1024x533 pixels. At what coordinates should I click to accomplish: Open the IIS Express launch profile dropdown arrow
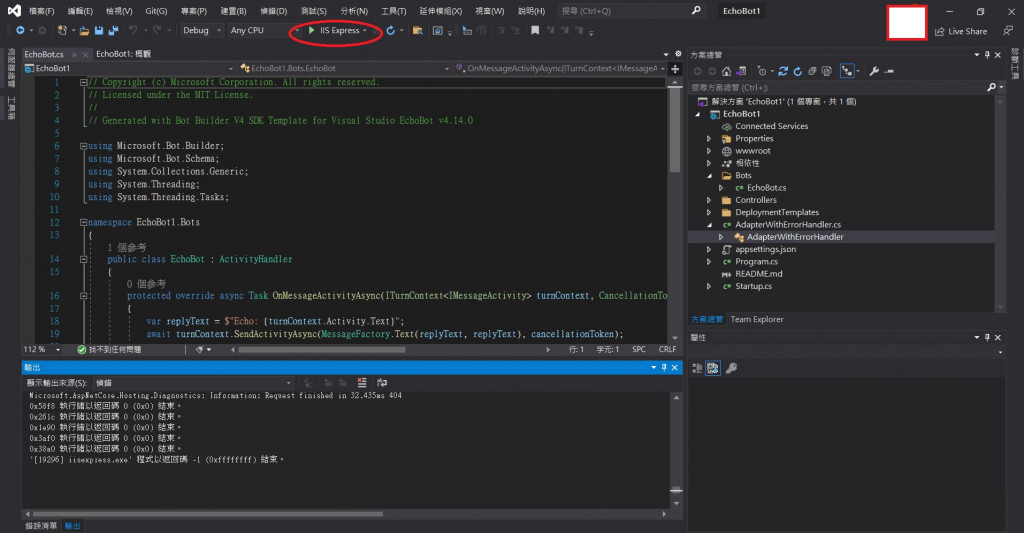[364, 31]
